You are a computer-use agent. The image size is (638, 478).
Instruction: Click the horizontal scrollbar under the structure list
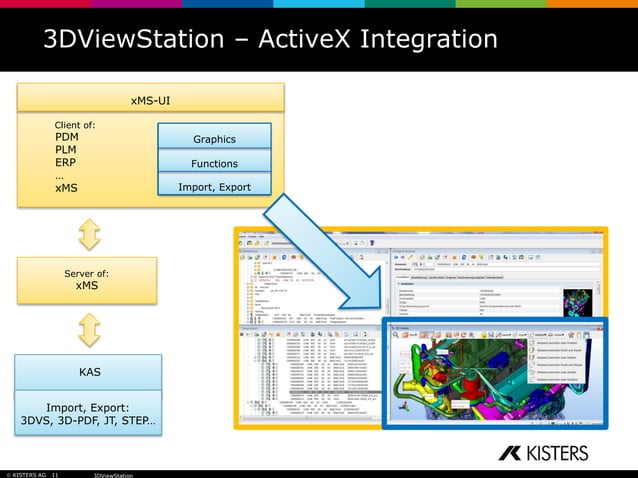tap(310, 418)
